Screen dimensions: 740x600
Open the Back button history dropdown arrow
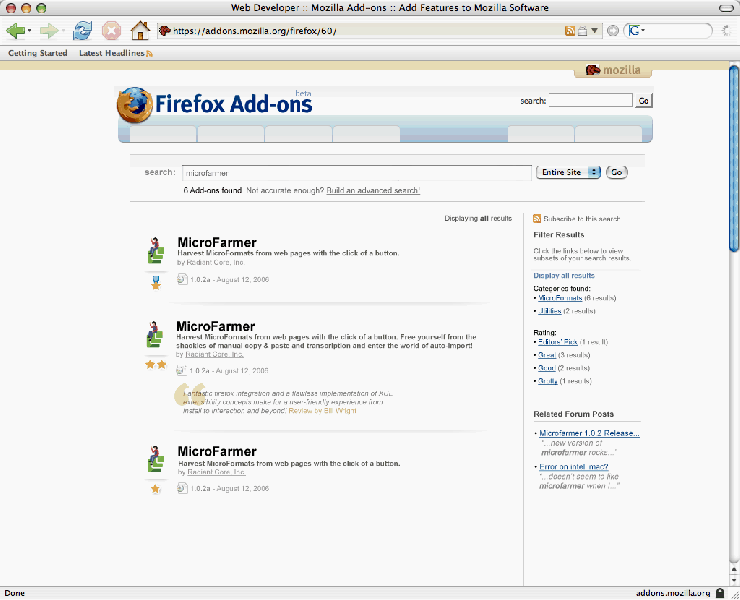tap(30, 31)
